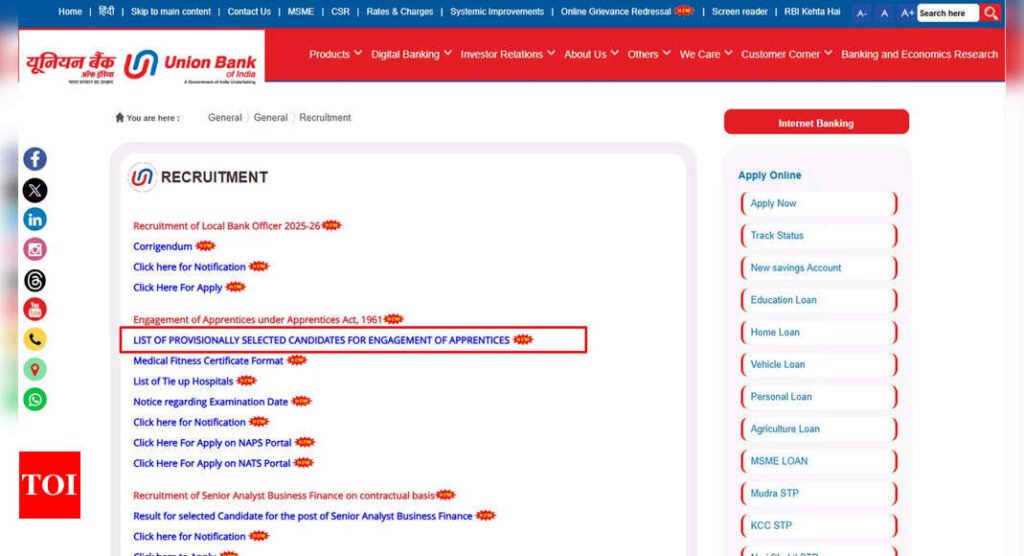
Task: Open List of Tie up Hospitals link
Action: [183, 381]
